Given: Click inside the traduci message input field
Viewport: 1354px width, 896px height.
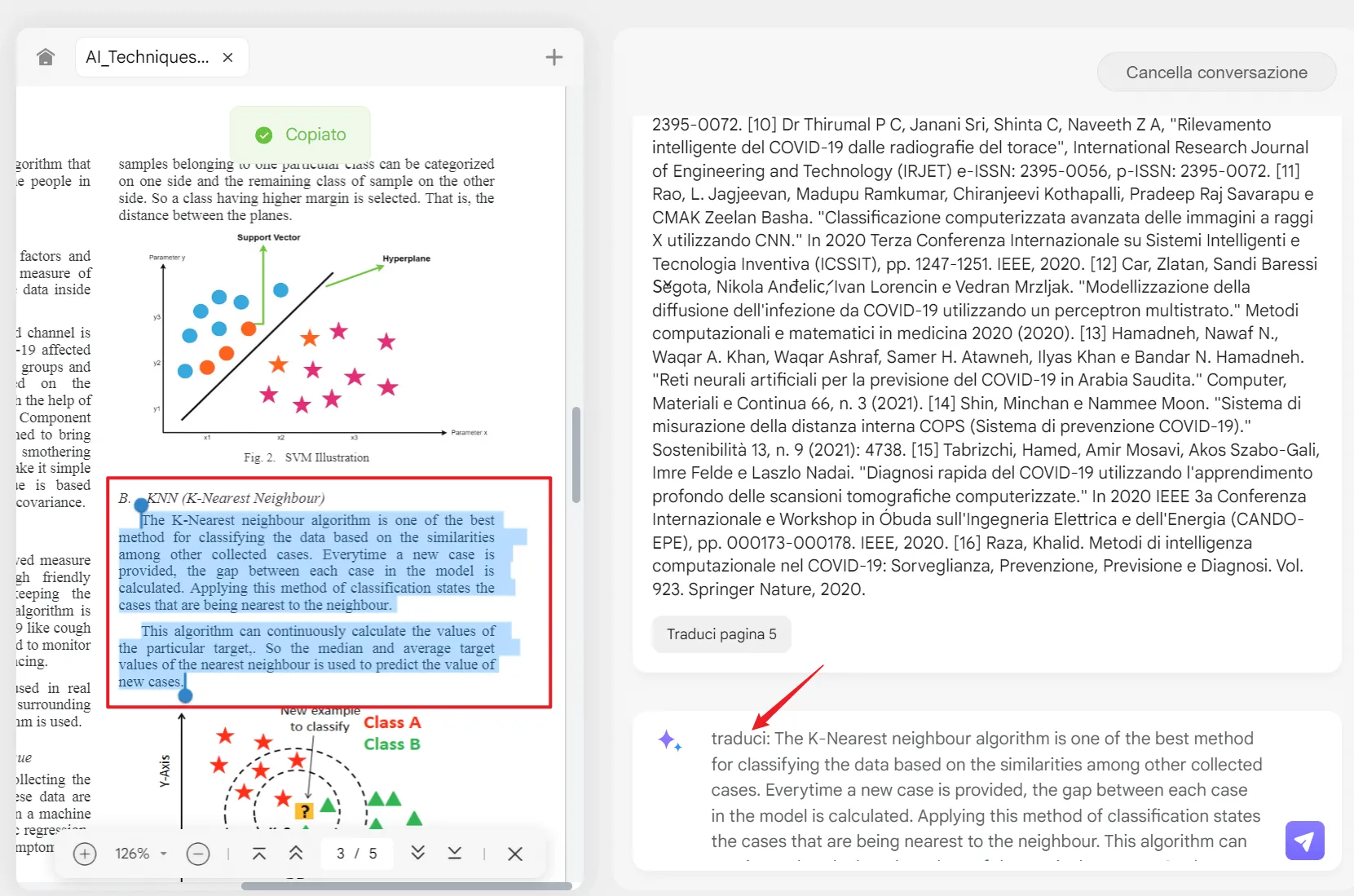Looking at the screenshot, I should click(x=986, y=789).
